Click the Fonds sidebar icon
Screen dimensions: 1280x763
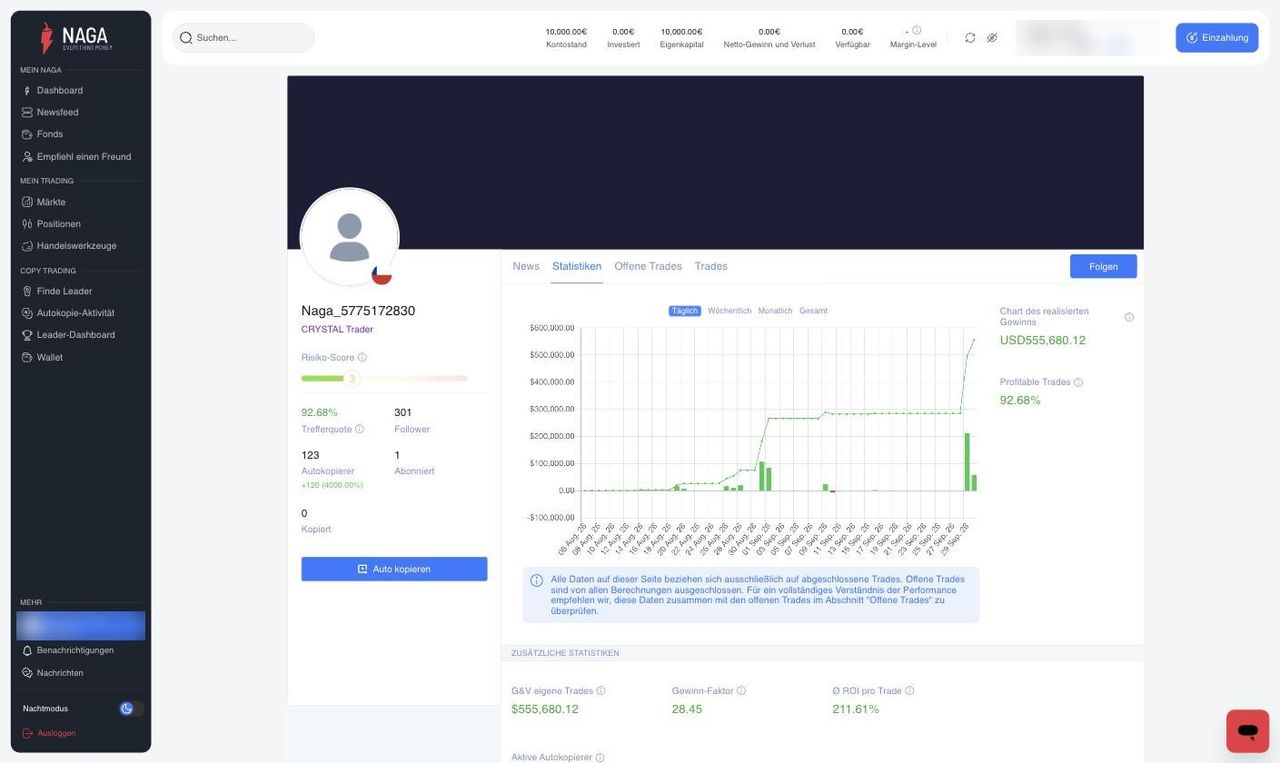pyautogui.click(x=27, y=135)
